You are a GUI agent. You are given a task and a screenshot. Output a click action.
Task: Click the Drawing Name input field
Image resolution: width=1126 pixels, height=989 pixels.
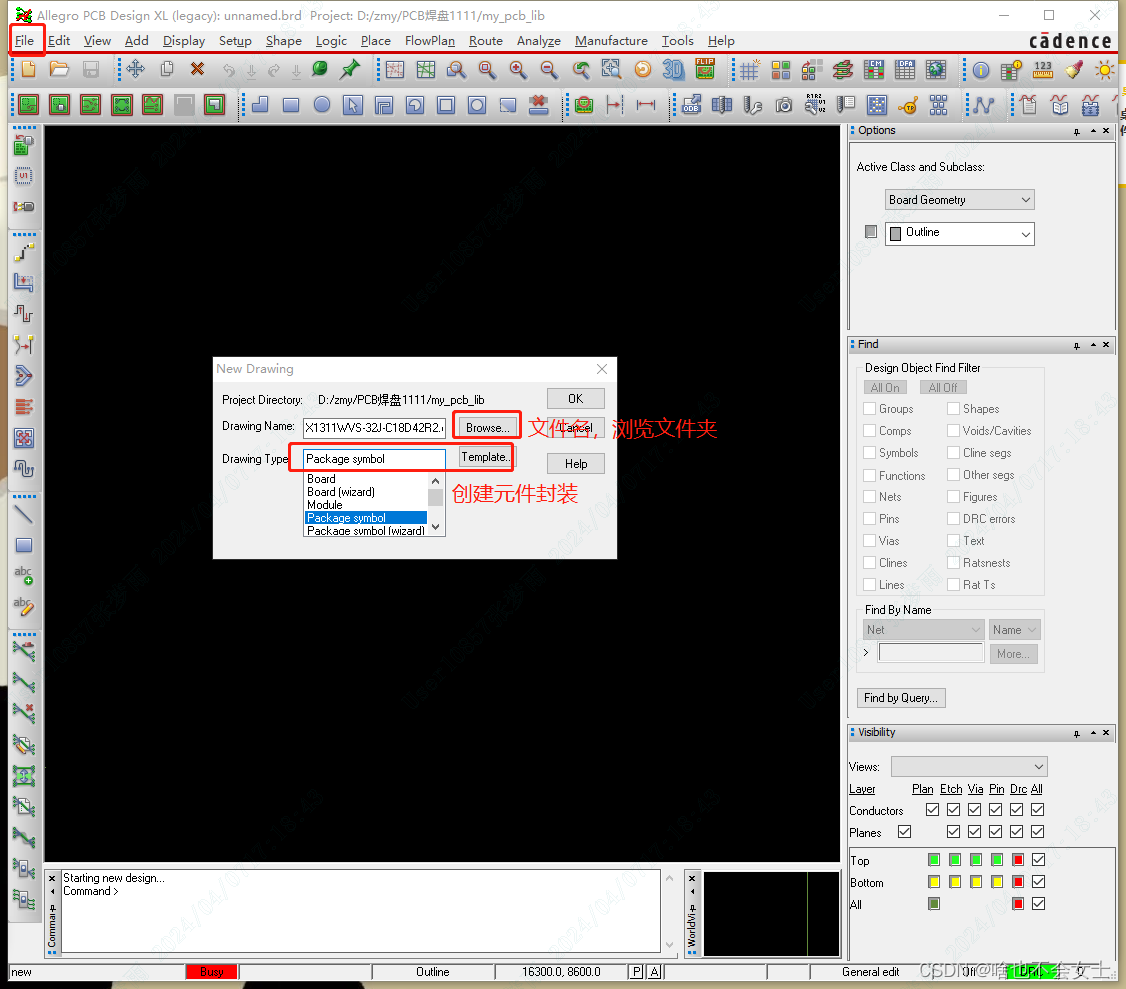pyautogui.click(x=373, y=427)
